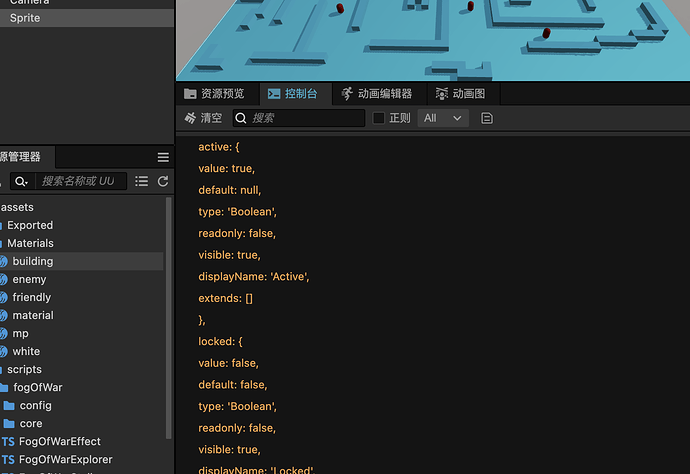Enable the 正则 regex checkbox

[379, 118]
